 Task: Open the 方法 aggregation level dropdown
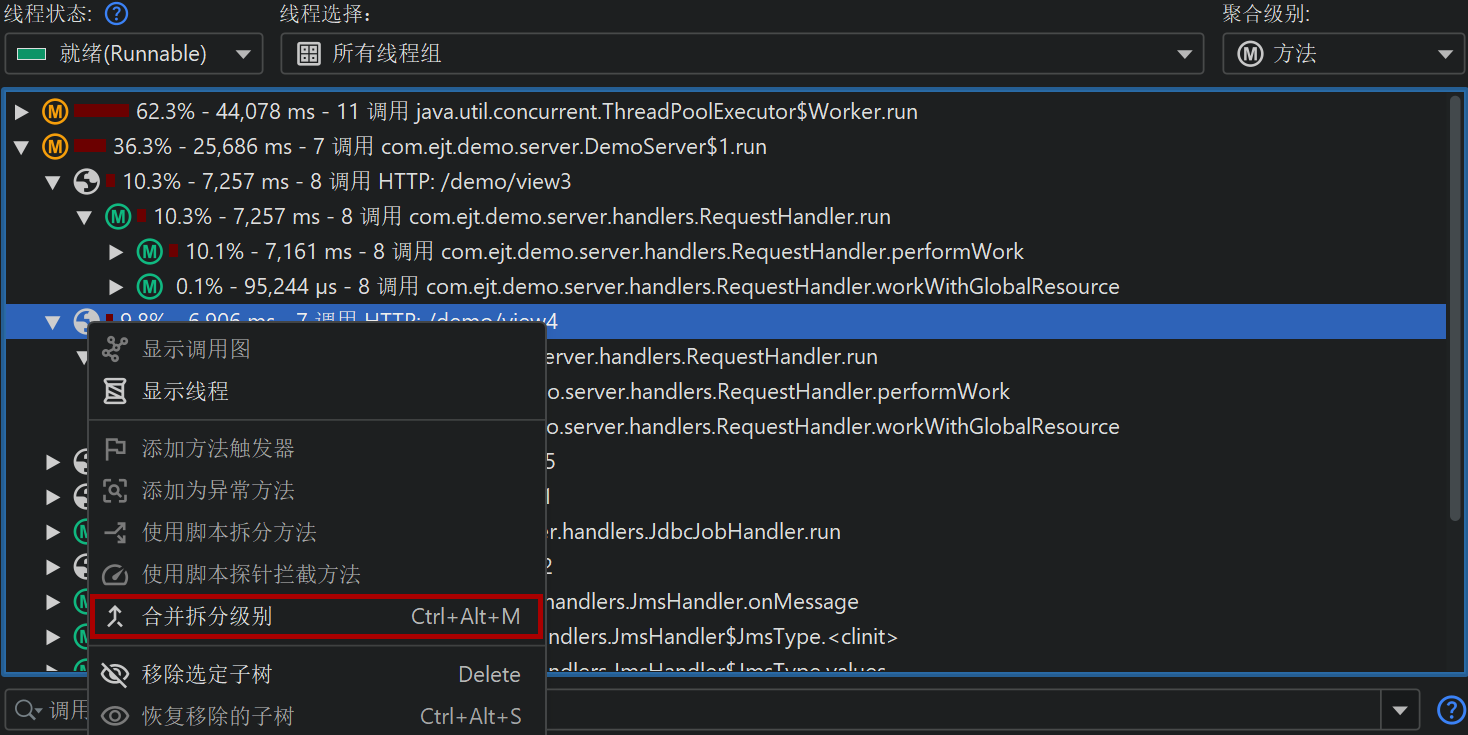click(x=1344, y=54)
